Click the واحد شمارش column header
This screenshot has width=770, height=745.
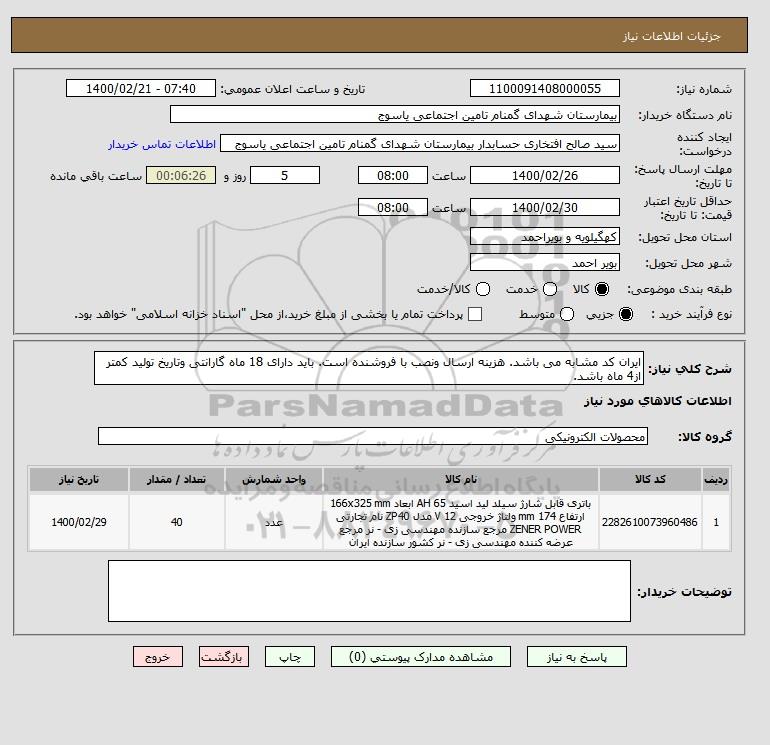pos(274,479)
